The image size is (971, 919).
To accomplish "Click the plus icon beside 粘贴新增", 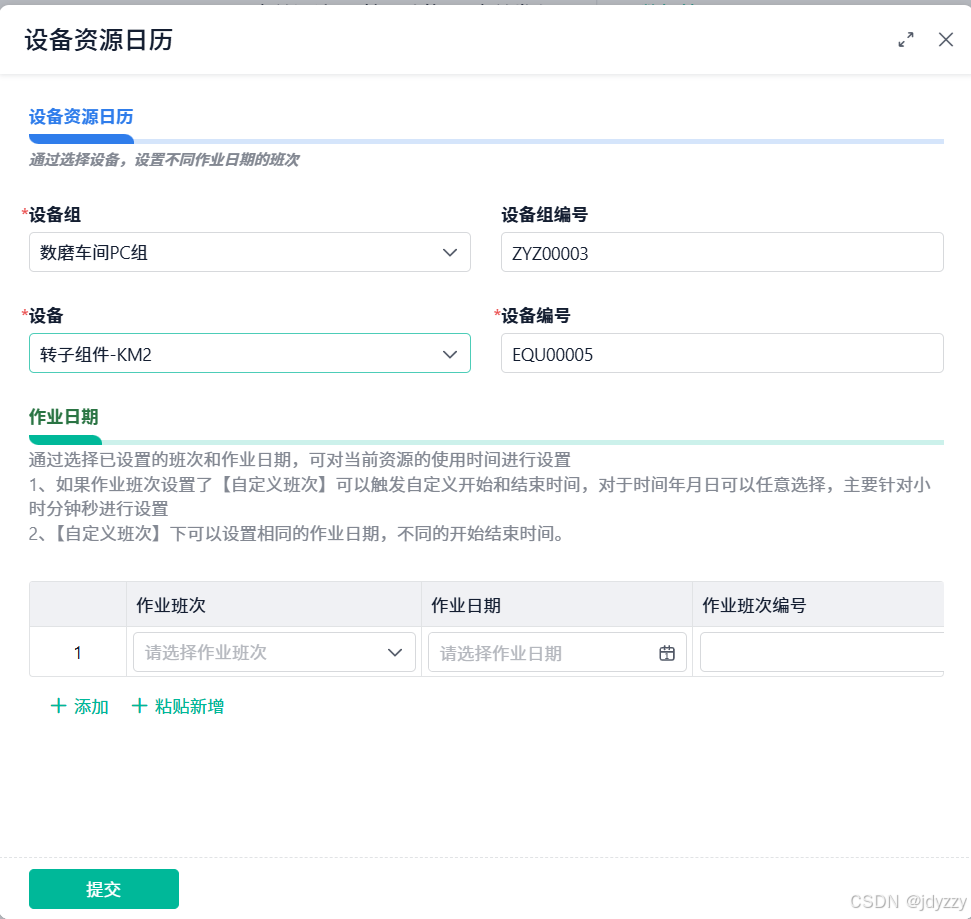I will coord(139,706).
